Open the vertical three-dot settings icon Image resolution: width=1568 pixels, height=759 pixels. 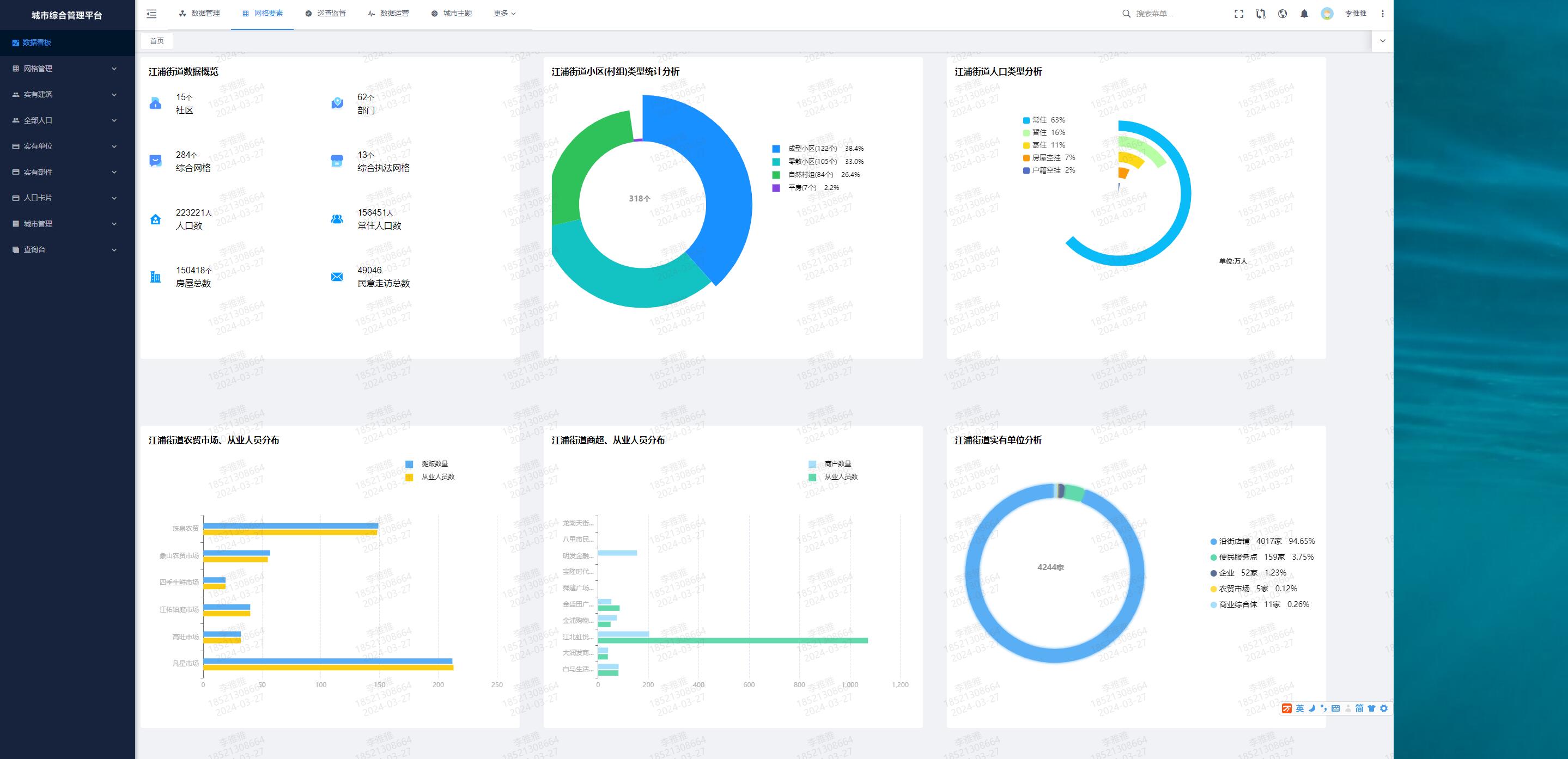1382,14
